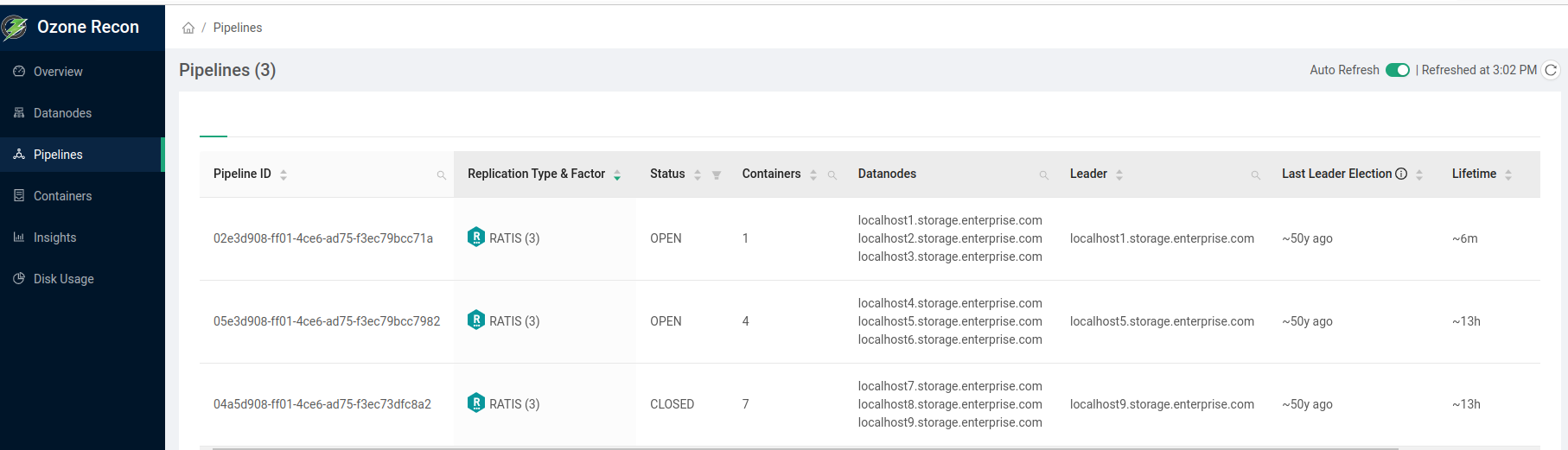Viewport: 1568px width, 450px height.
Task: Click the home breadcrumb icon
Action: coord(188,28)
